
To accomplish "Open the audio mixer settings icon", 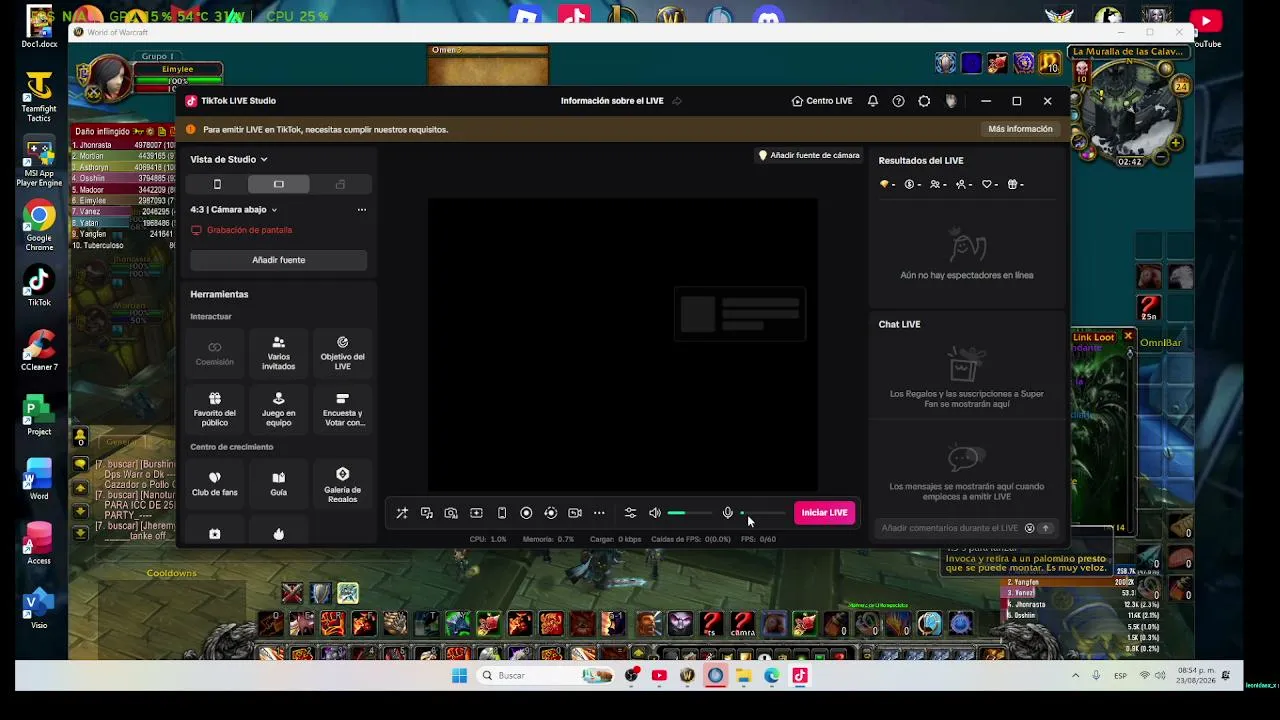I will point(630,513).
